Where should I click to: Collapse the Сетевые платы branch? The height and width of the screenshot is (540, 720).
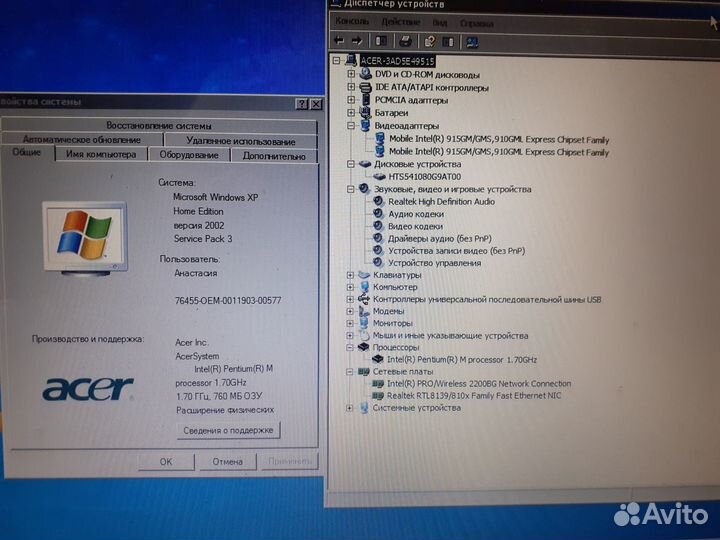tap(350, 371)
